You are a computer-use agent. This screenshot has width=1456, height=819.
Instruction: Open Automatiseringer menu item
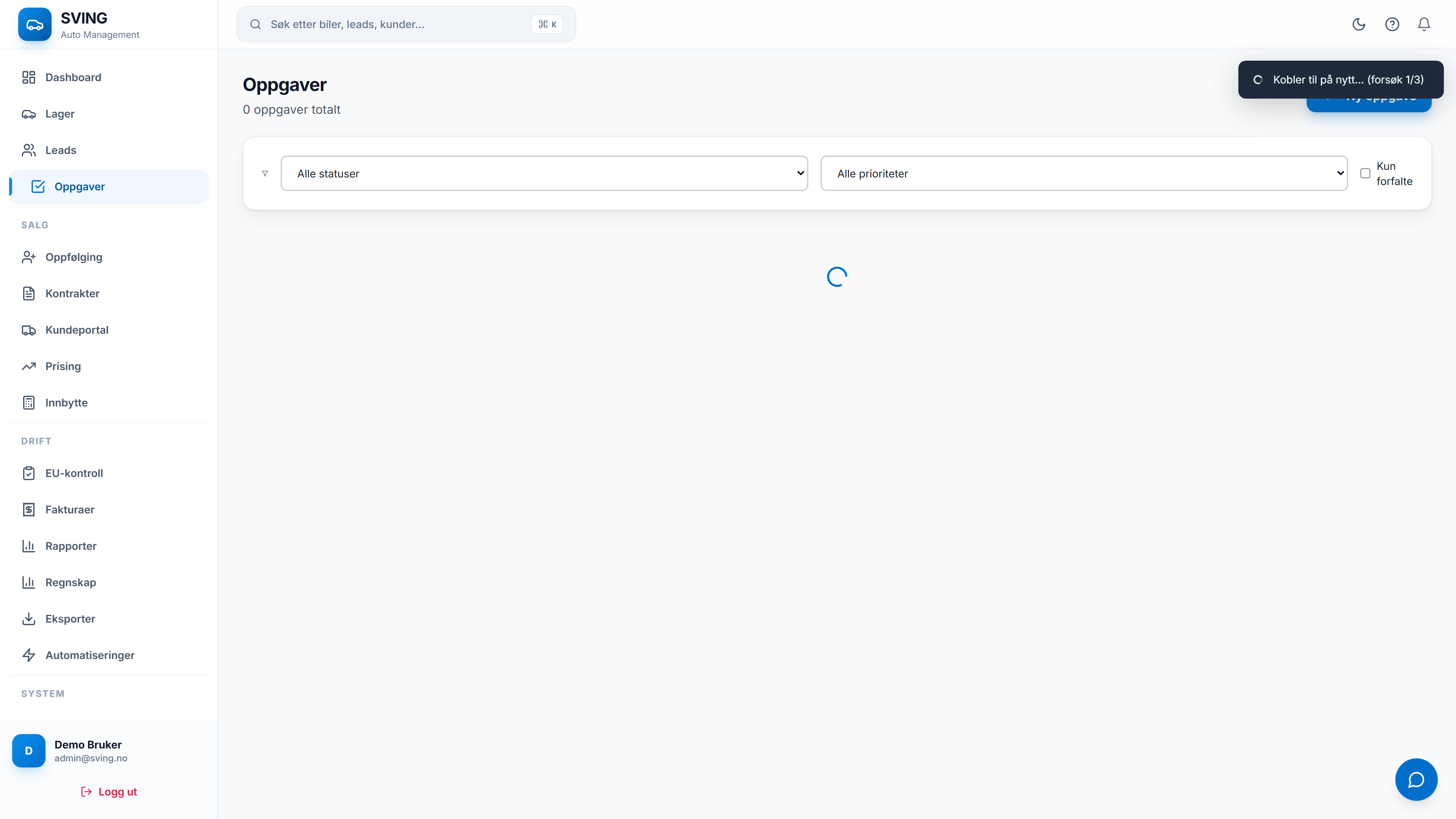click(x=108, y=656)
